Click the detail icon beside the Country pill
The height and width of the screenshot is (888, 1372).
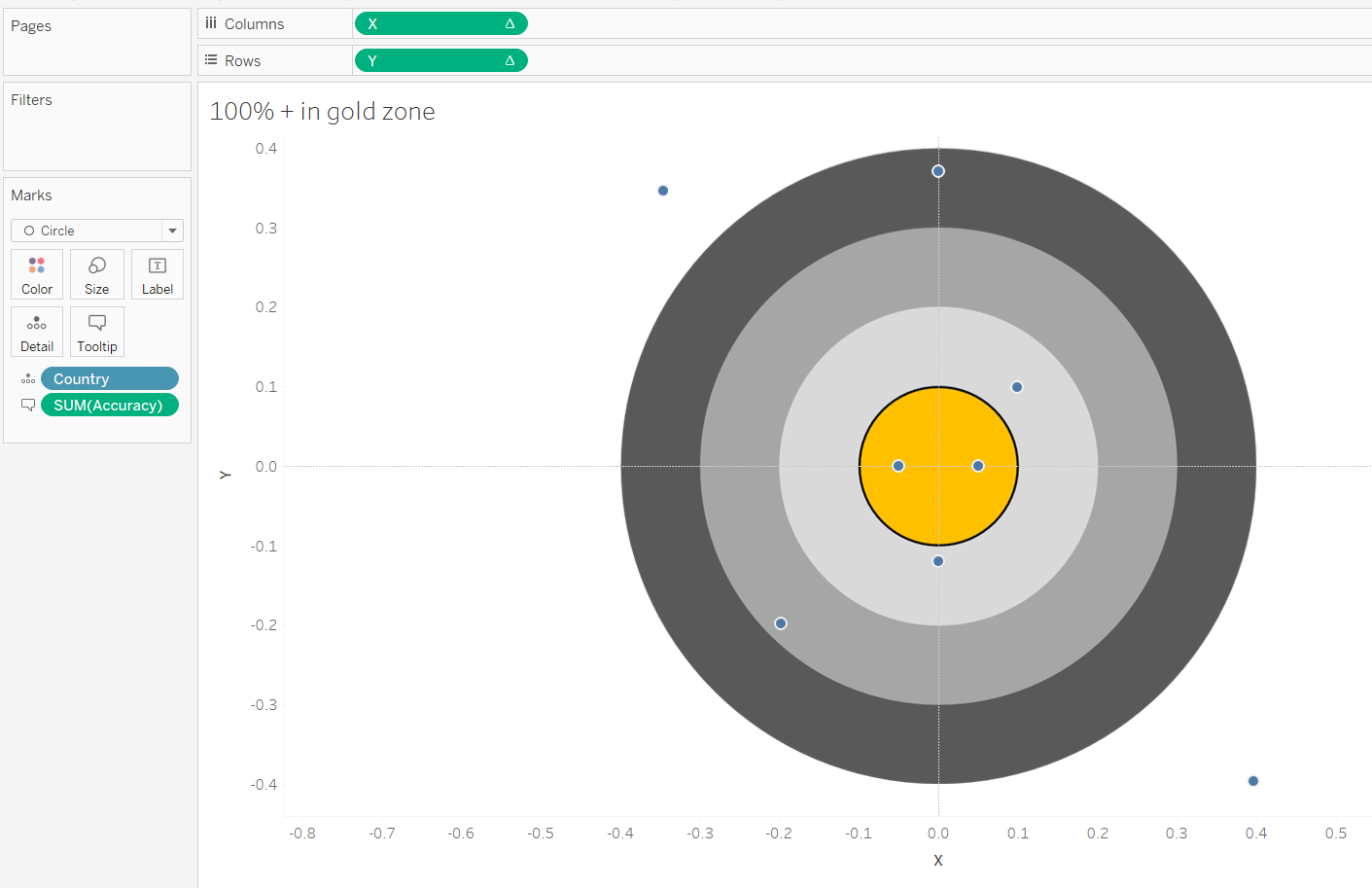pyautogui.click(x=28, y=378)
